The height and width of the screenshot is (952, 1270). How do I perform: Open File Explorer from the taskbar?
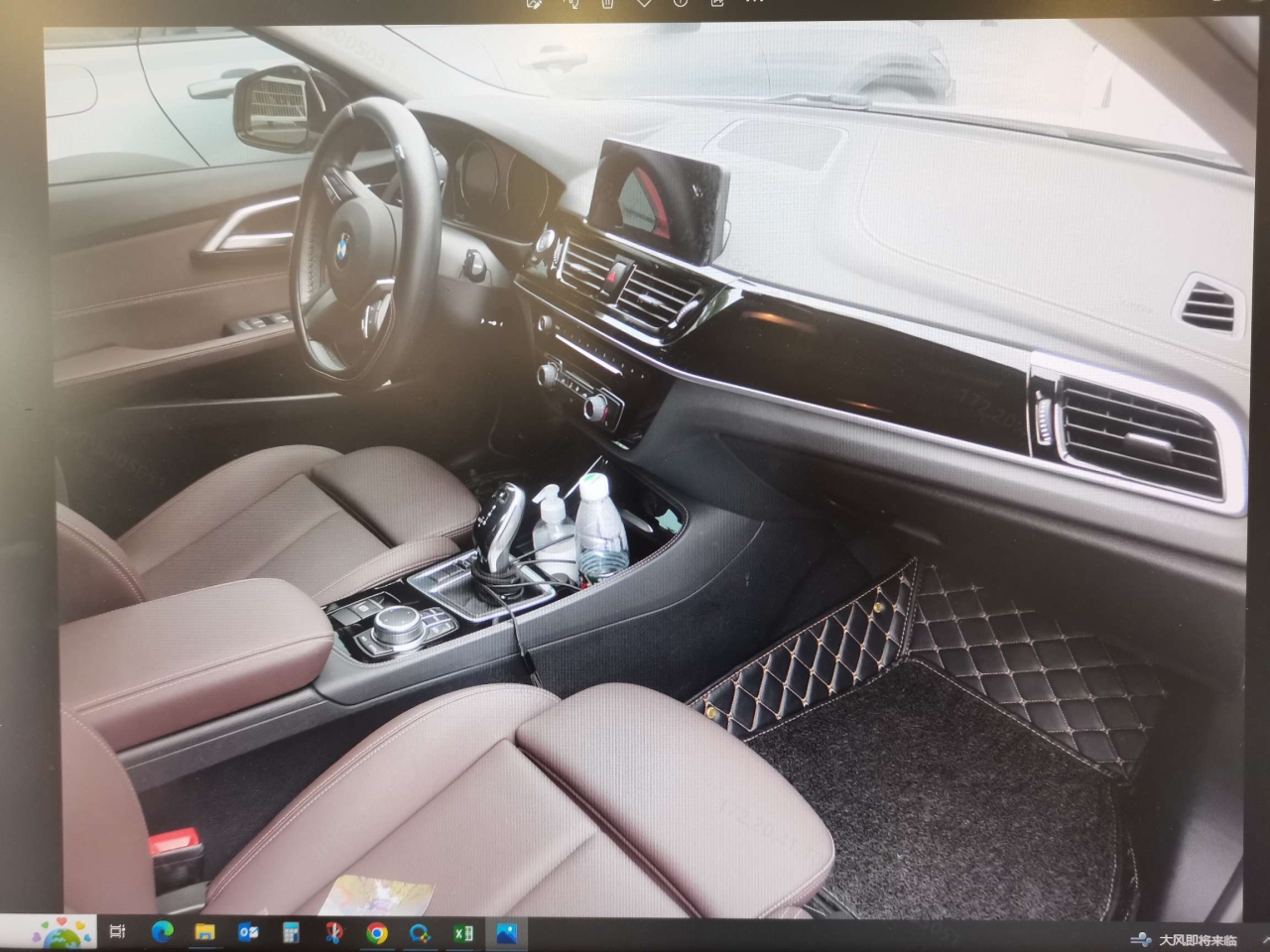pyautogui.click(x=204, y=932)
